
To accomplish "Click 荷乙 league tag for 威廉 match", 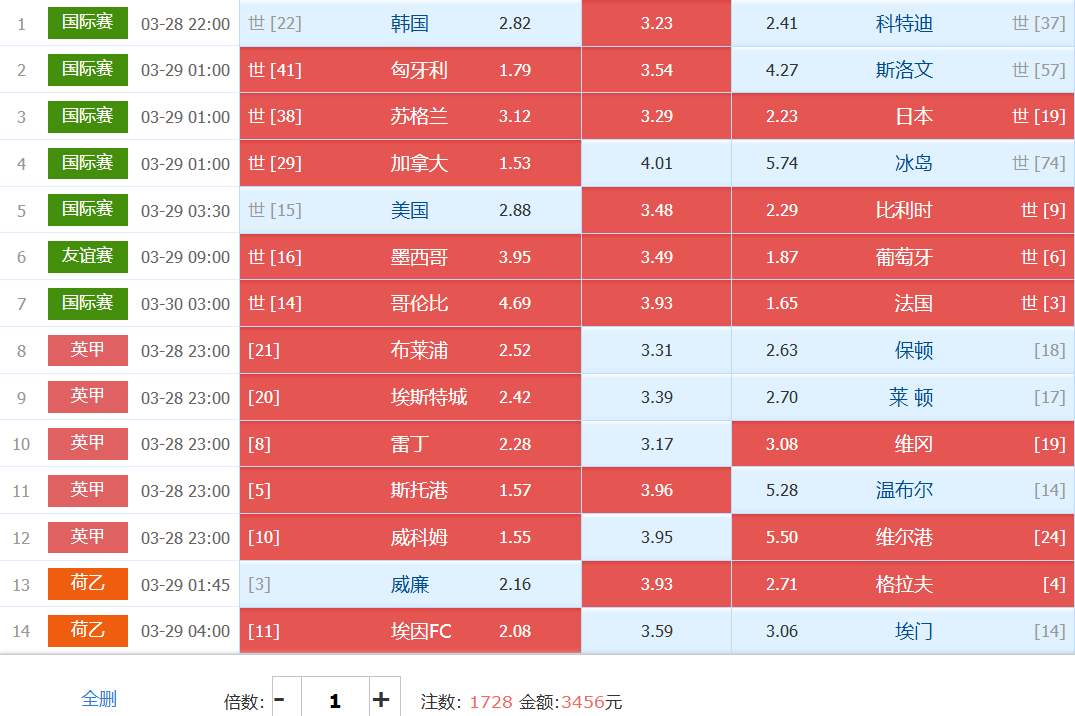I will [x=88, y=584].
